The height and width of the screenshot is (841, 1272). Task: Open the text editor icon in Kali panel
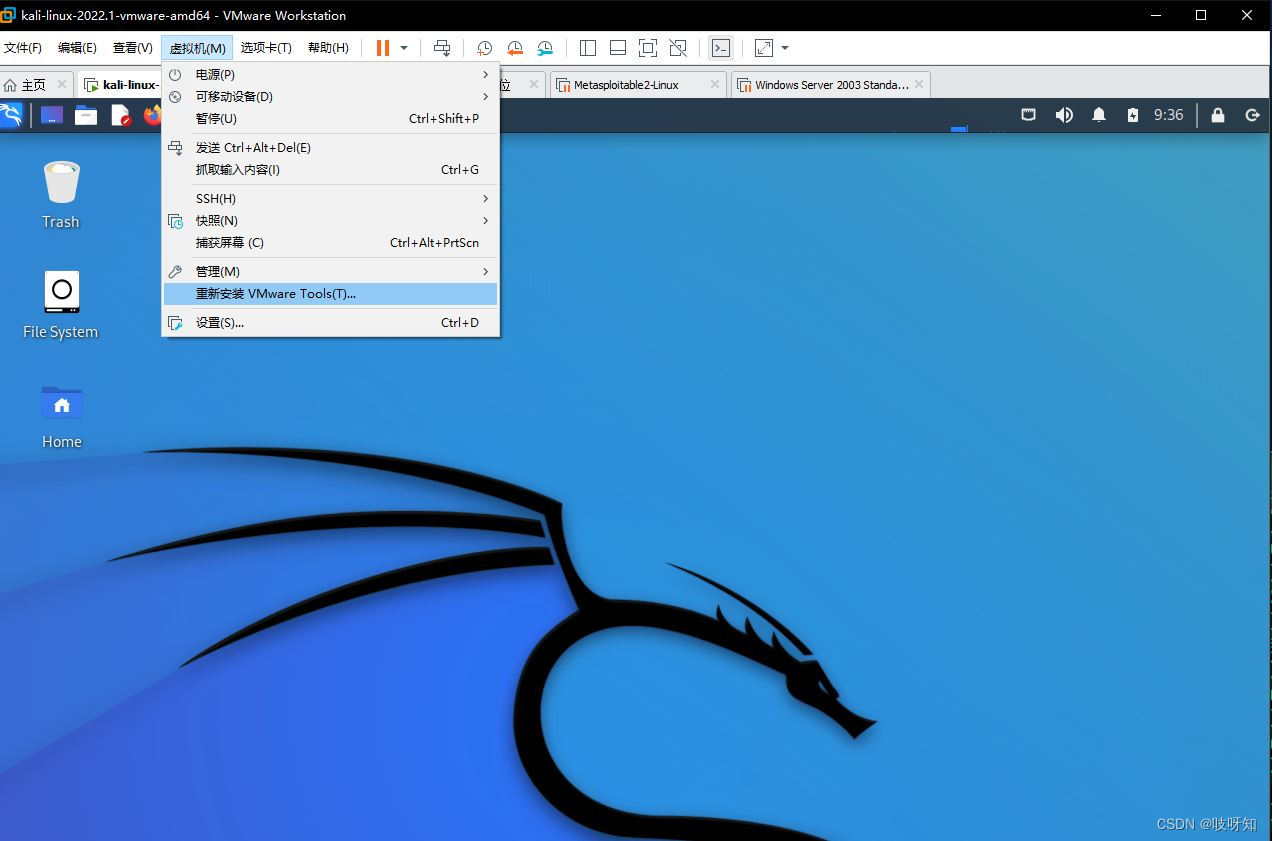point(121,115)
